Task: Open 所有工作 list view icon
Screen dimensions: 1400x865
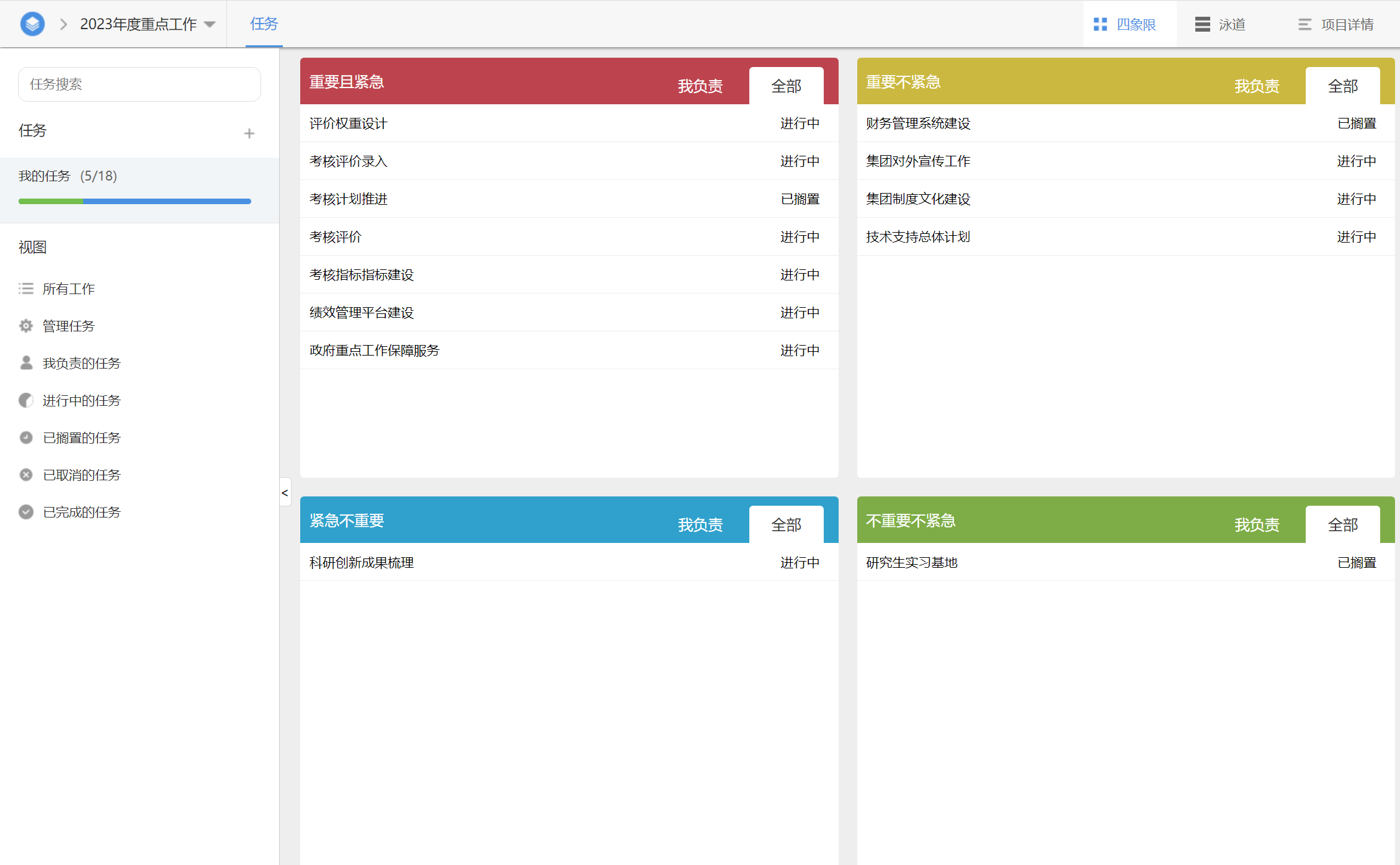Action: [26, 289]
